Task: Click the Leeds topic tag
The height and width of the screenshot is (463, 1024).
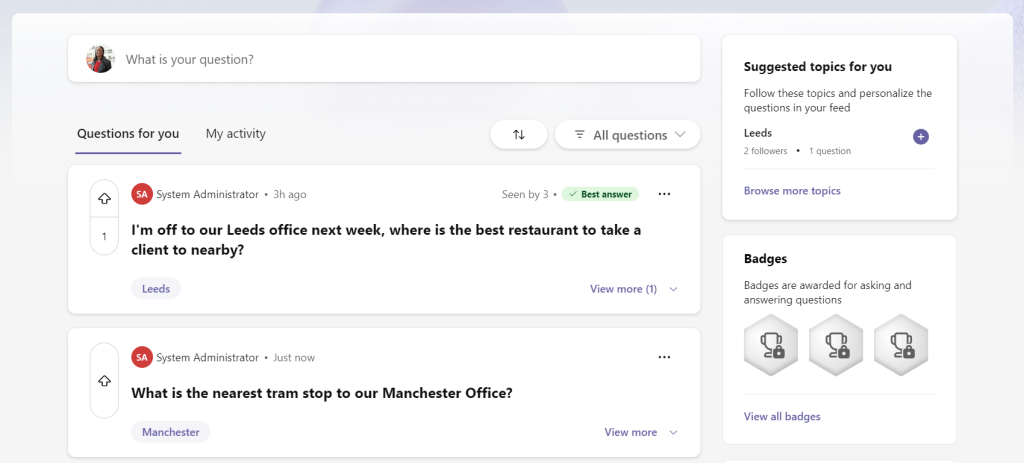Action: (156, 289)
